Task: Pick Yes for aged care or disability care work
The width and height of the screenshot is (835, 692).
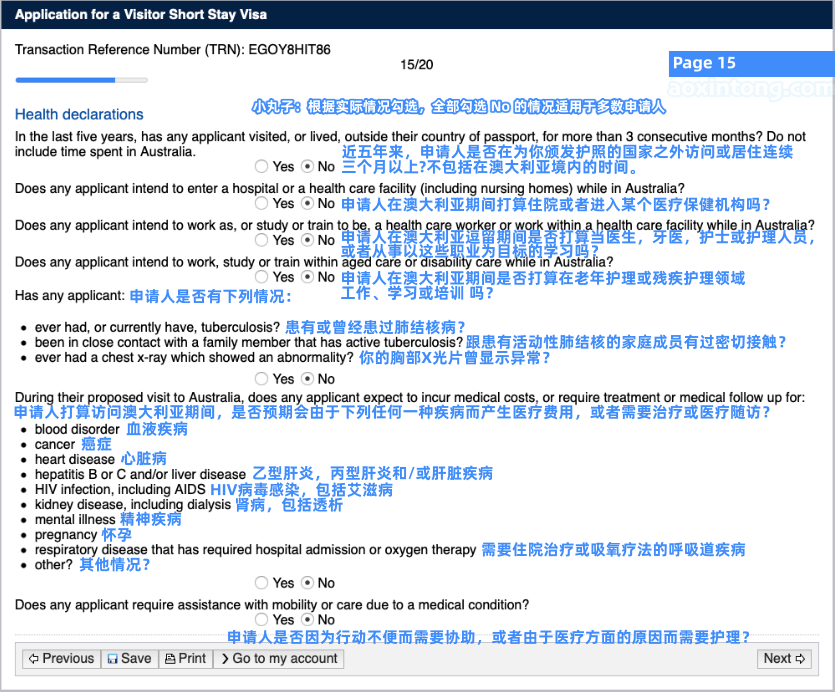Action: point(262,277)
